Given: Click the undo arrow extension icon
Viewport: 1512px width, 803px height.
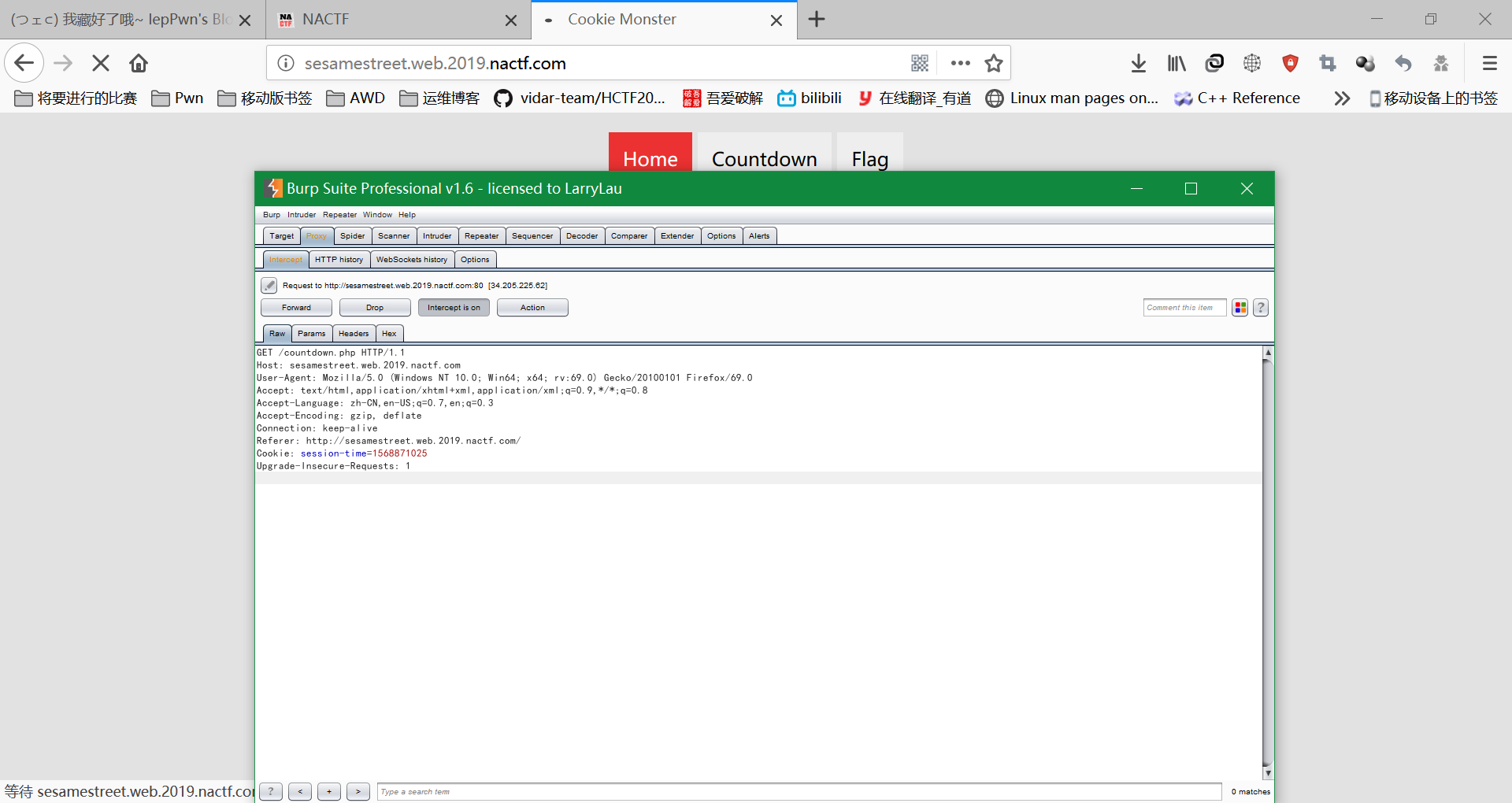Looking at the screenshot, I should (1403, 63).
